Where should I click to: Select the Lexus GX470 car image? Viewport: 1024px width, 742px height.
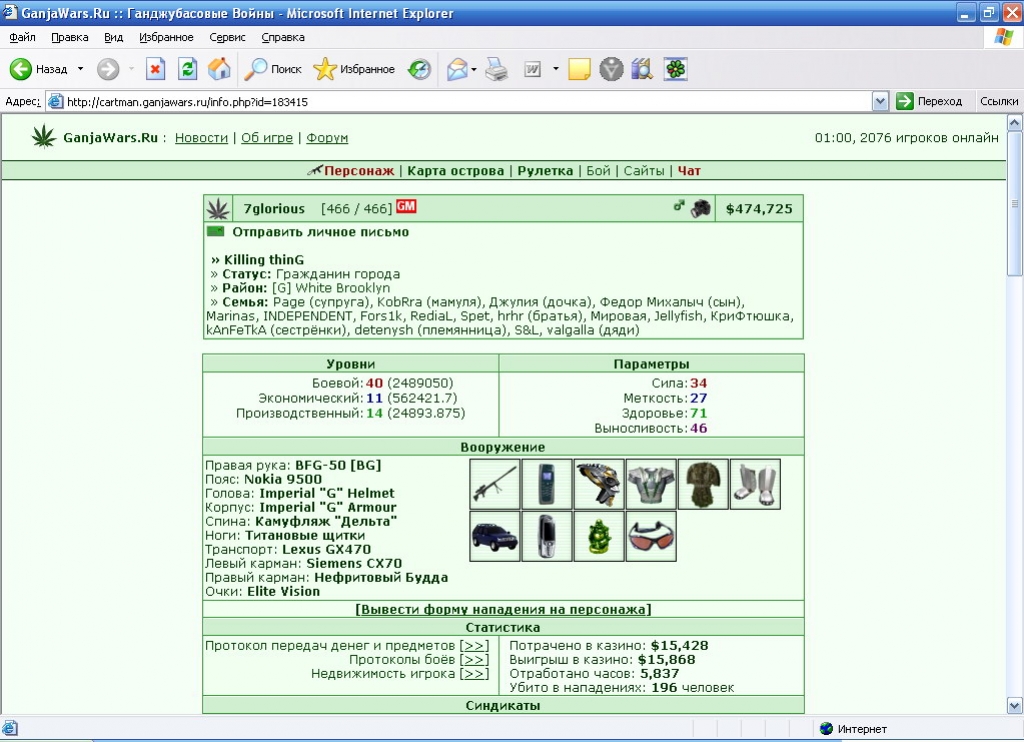(x=495, y=536)
